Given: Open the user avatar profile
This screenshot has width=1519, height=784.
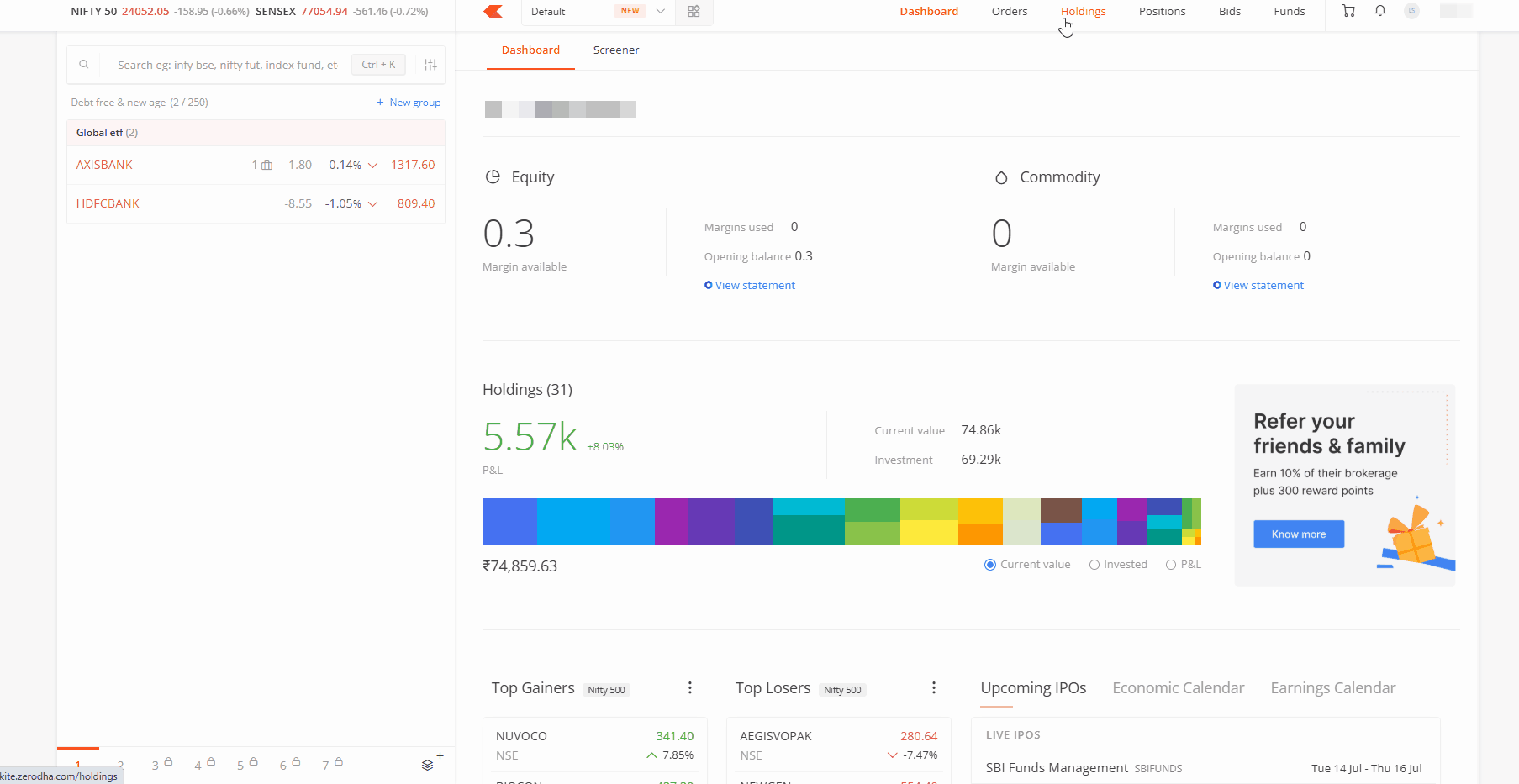Looking at the screenshot, I should coord(1411,11).
